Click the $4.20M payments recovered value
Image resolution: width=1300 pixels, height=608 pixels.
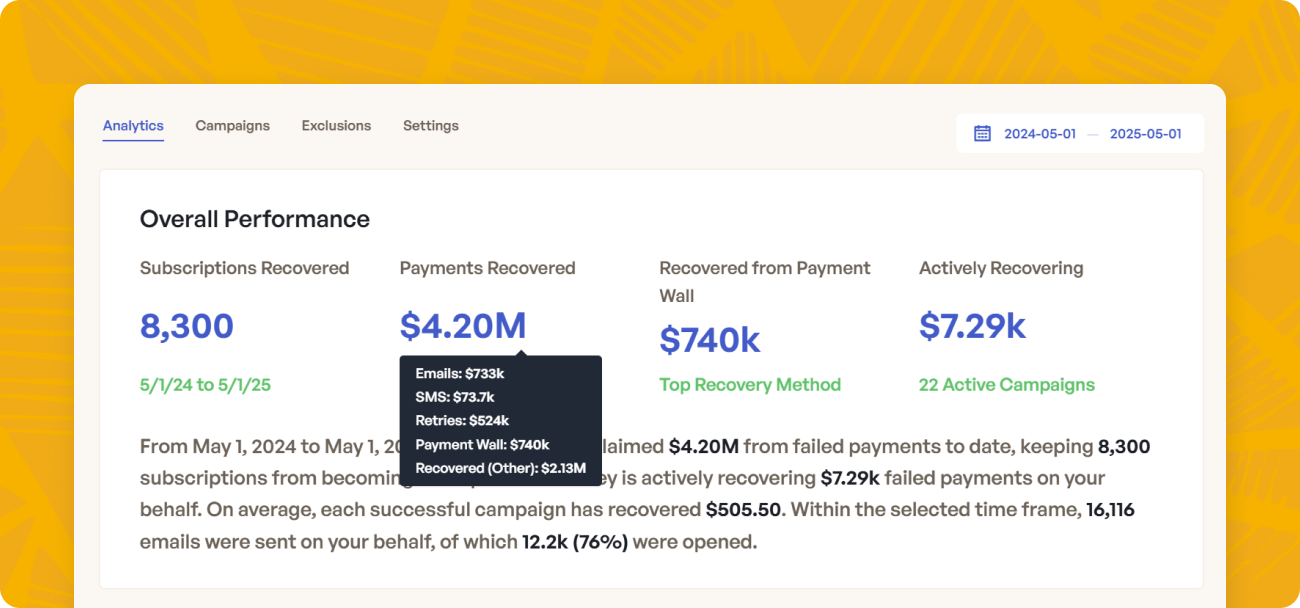462,326
